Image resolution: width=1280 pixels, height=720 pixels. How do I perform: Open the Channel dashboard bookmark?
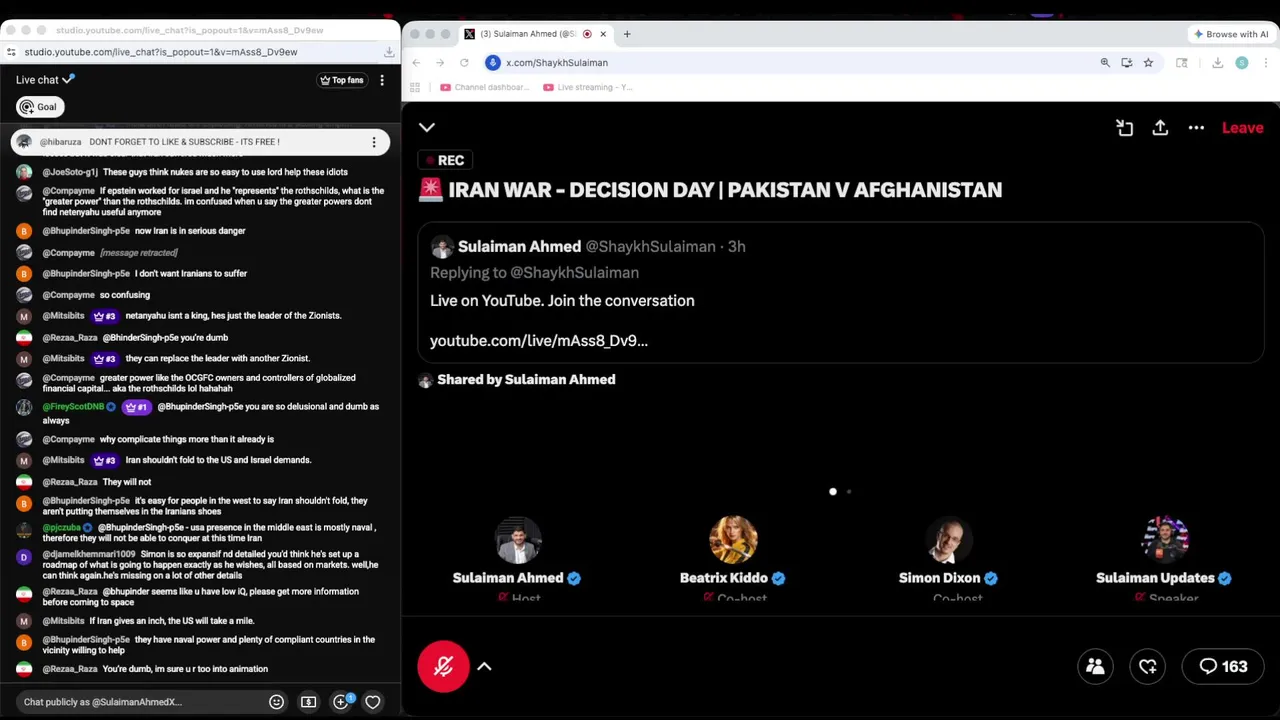484,87
